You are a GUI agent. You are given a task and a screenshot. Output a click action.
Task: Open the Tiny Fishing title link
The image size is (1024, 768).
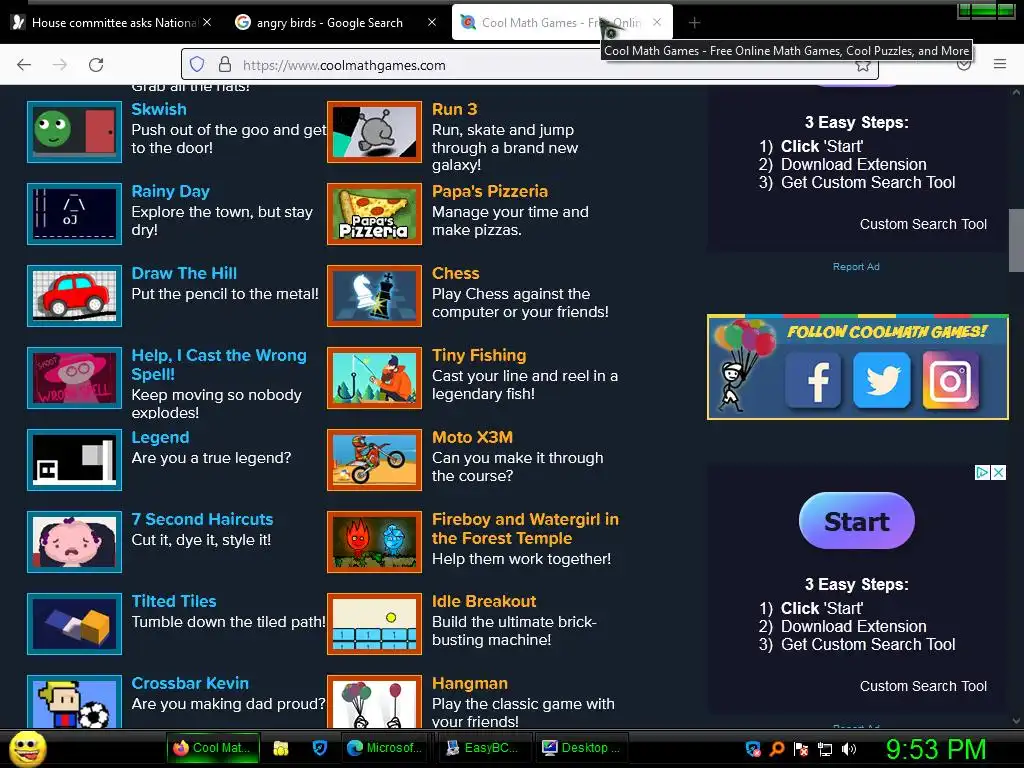(x=479, y=355)
